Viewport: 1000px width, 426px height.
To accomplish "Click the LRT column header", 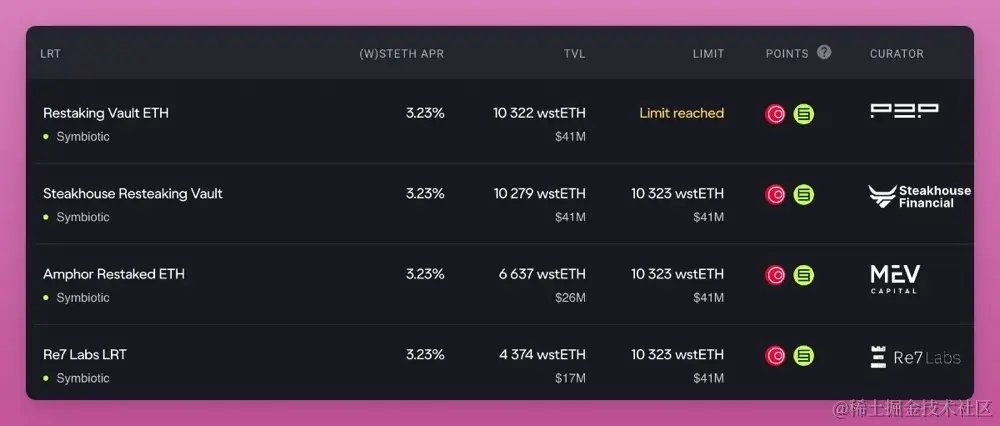I will [x=50, y=53].
